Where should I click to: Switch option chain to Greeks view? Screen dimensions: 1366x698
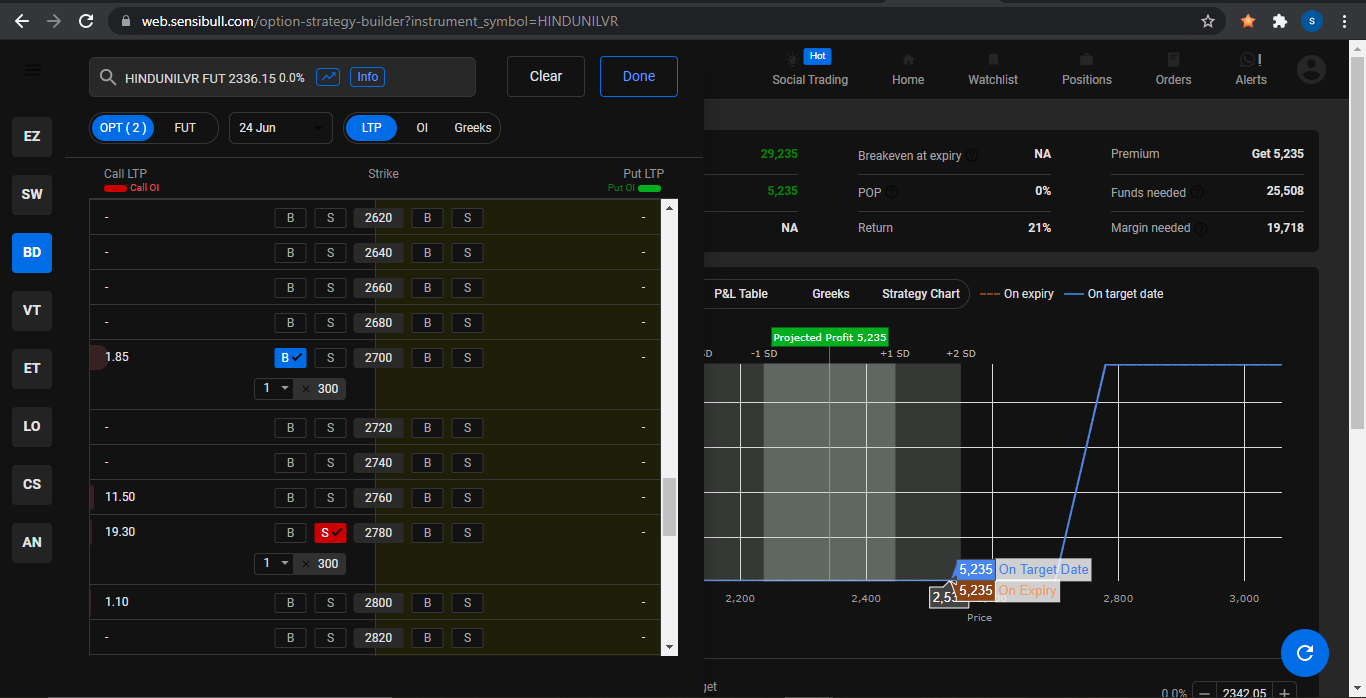[x=473, y=128]
